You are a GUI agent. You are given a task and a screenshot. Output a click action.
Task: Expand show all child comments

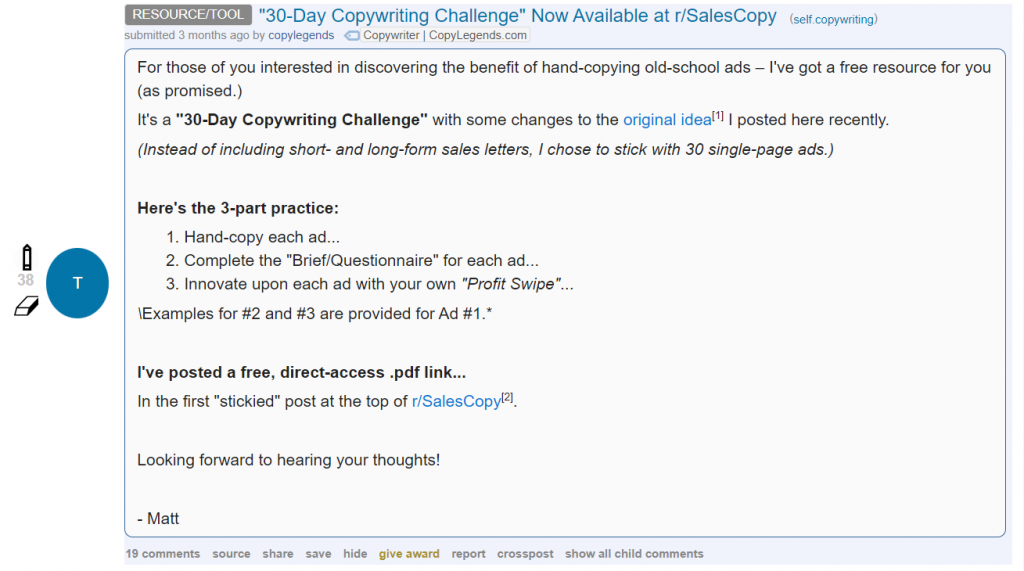634,553
